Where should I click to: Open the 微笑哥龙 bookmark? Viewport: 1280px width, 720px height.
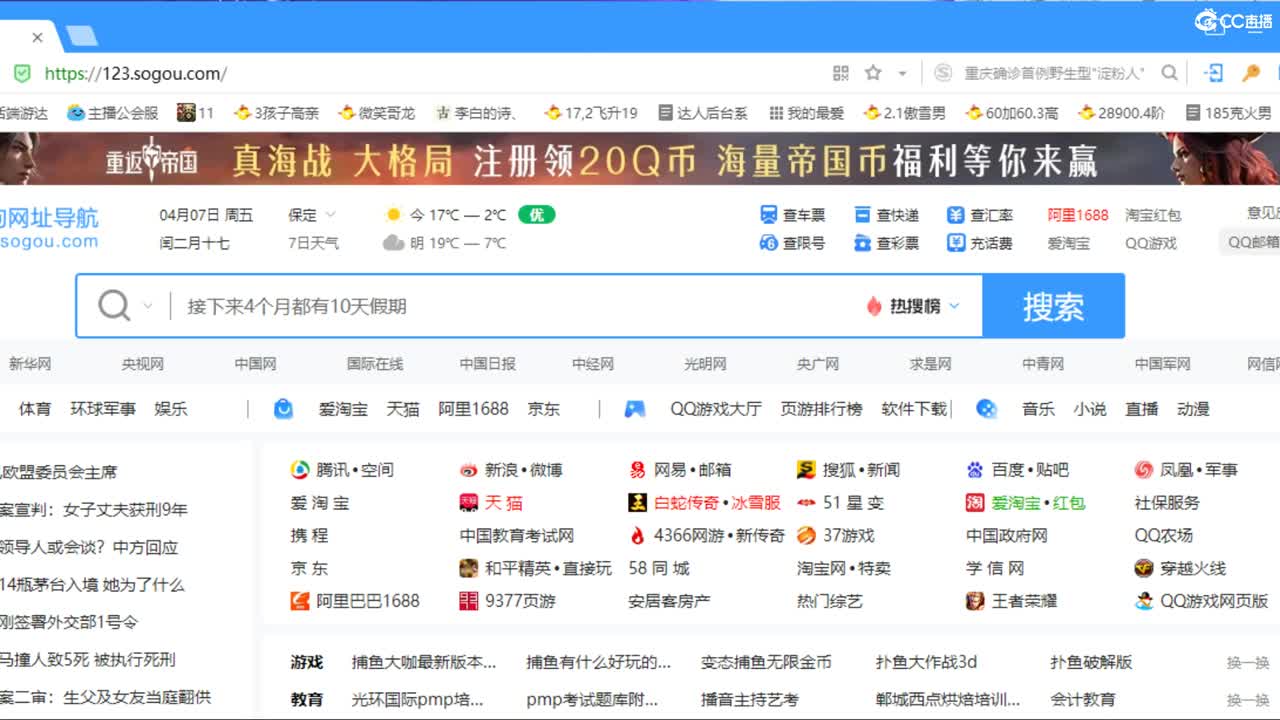pos(376,113)
